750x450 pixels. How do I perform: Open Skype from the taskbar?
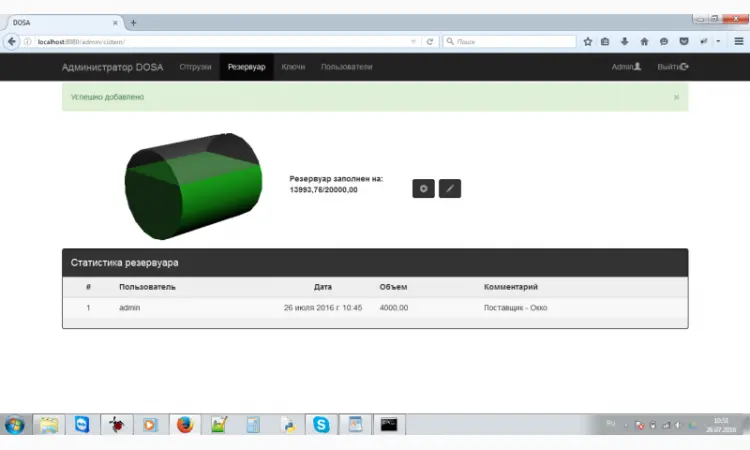pyautogui.click(x=321, y=425)
